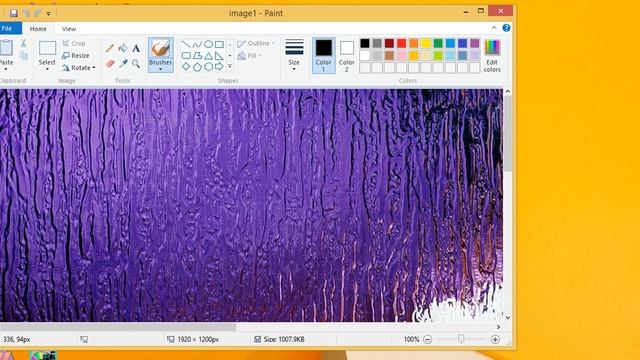The height and width of the screenshot is (360, 640).
Task: Activate the Color 1 foreground button
Action: click(x=324, y=56)
